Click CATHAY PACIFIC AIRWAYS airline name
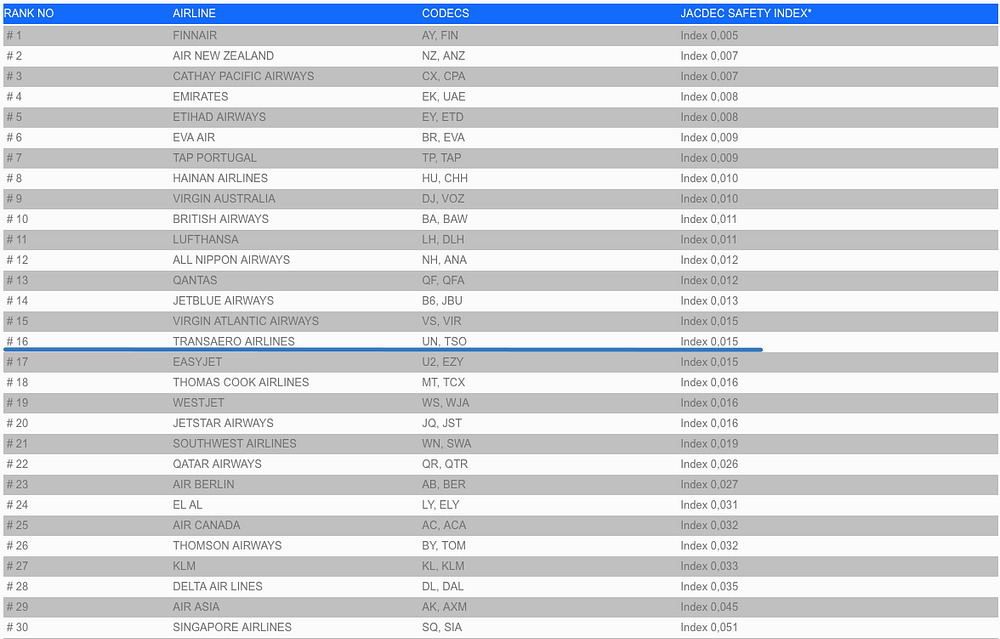 click(x=244, y=77)
